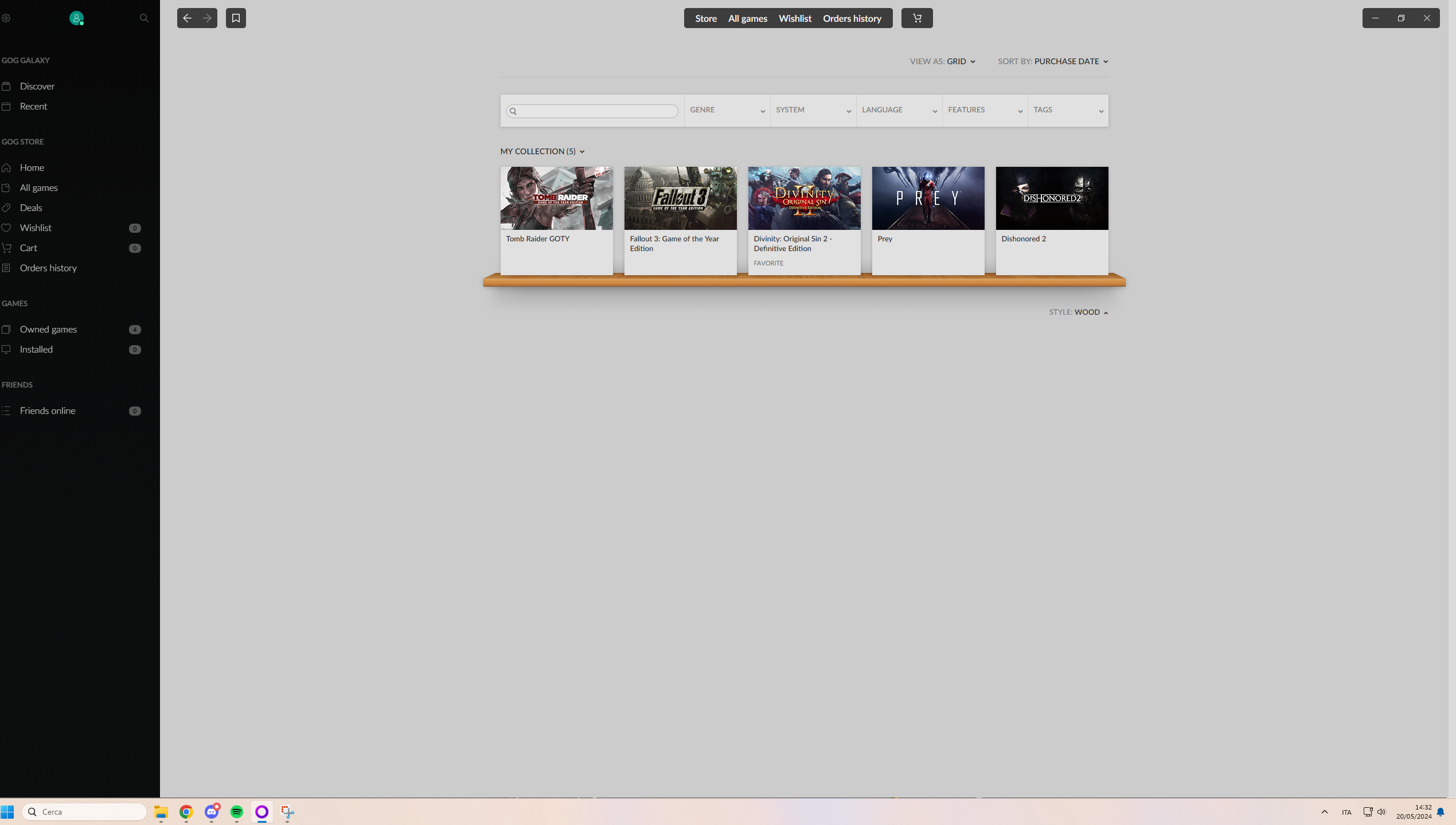The image size is (1456, 825).
Task: Open the clock showing 14:32
Action: pyautogui.click(x=1414, y=812)
